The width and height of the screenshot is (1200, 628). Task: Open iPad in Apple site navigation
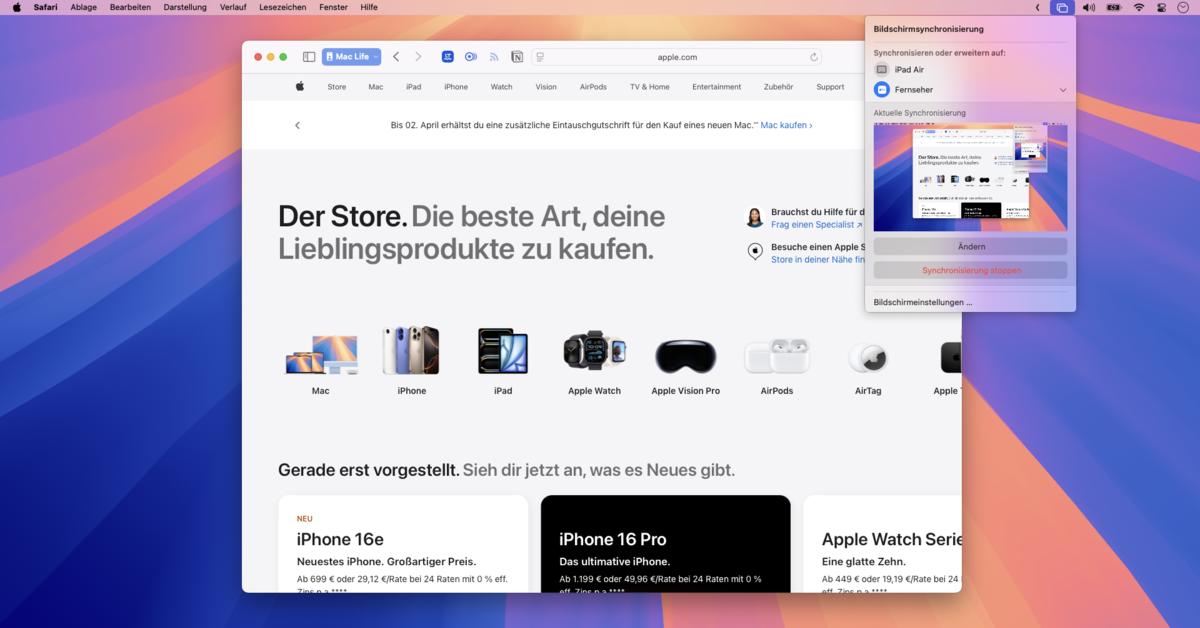coord(414,87)
